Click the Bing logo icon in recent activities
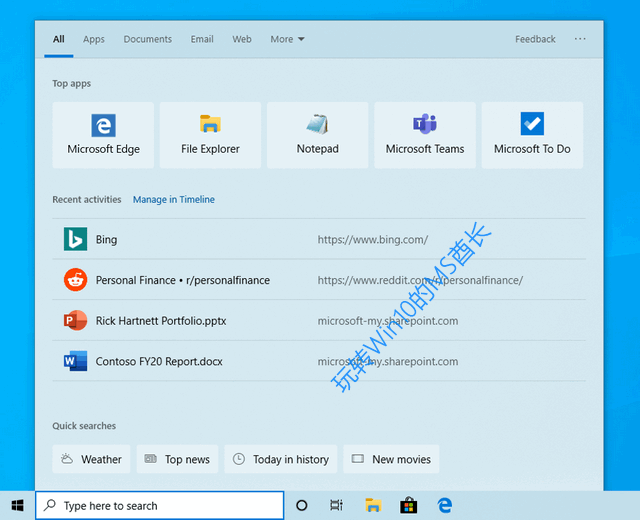The width and height of the screenshot is (640, 520). point(76,239)
